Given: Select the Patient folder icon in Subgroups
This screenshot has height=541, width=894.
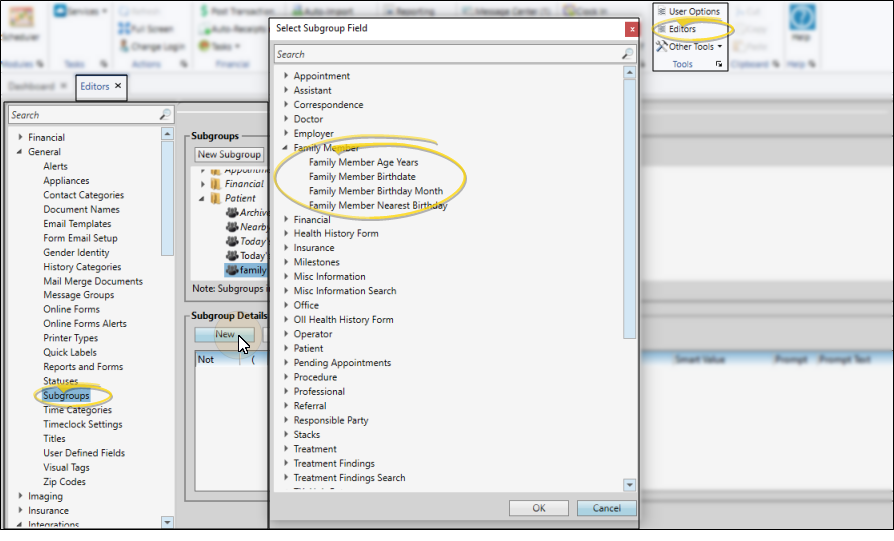Looking at the screenshot, I should pyautogui.click(x=215, y=198).
